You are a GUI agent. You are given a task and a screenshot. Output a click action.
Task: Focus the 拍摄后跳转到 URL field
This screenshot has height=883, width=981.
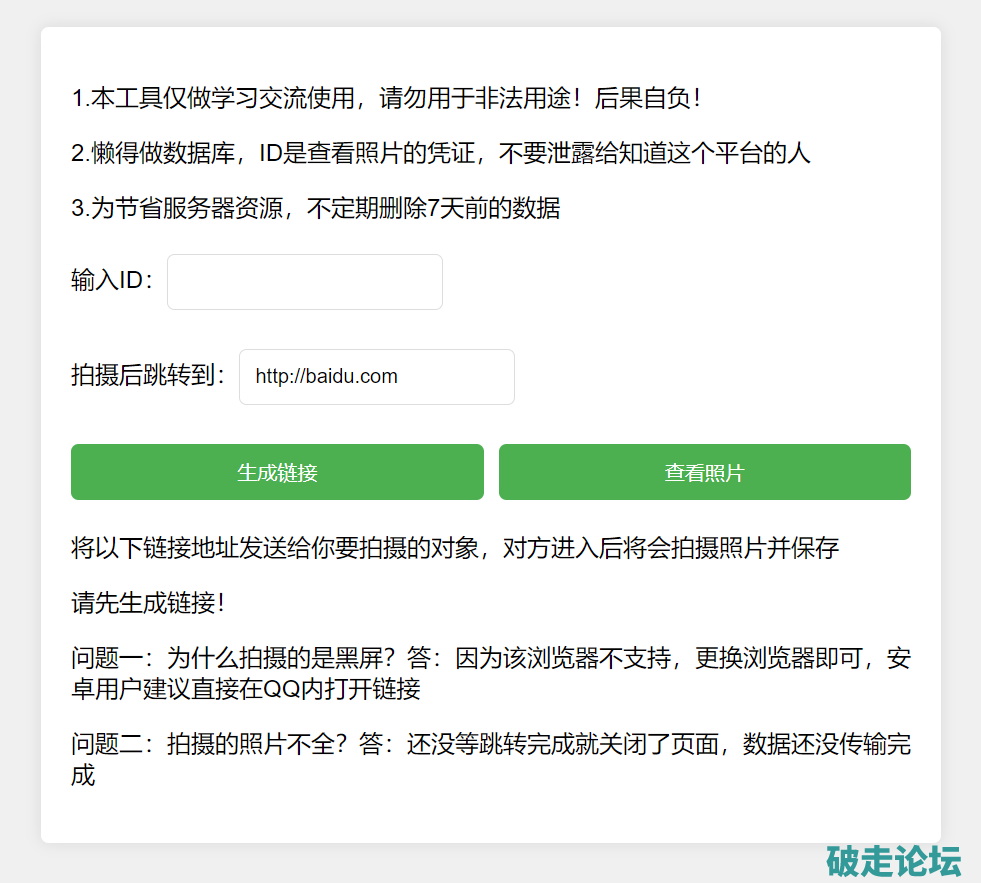[376, 377]
